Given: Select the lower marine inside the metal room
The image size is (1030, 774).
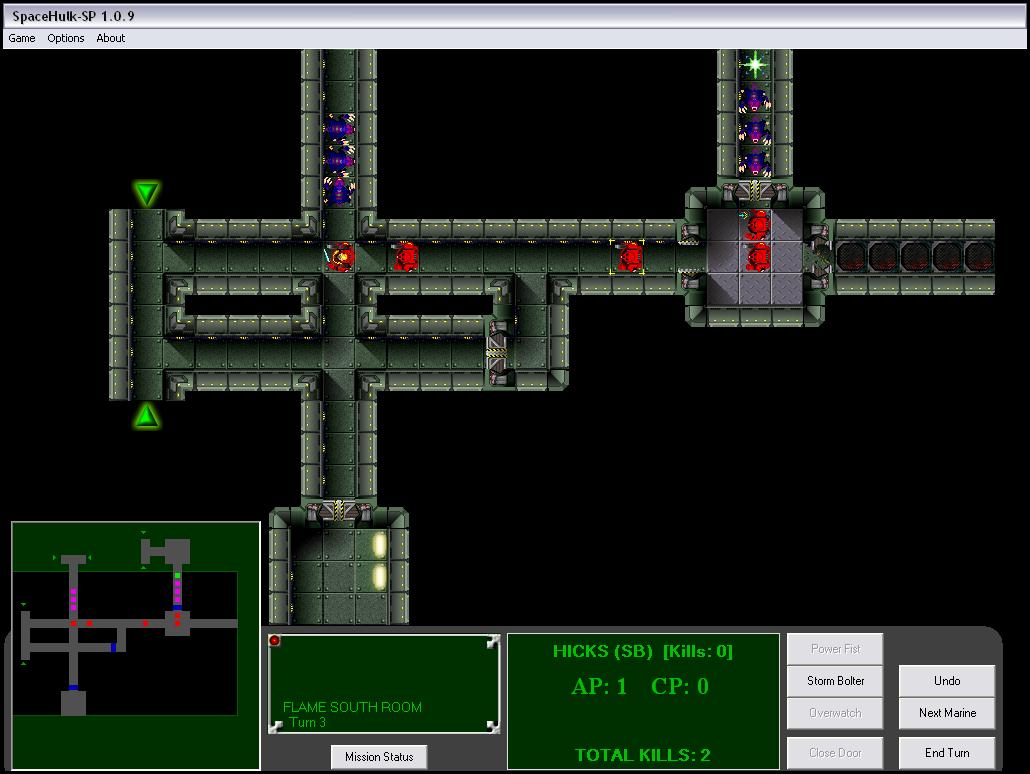Looking at the screenshot, I should coord(757,257).
